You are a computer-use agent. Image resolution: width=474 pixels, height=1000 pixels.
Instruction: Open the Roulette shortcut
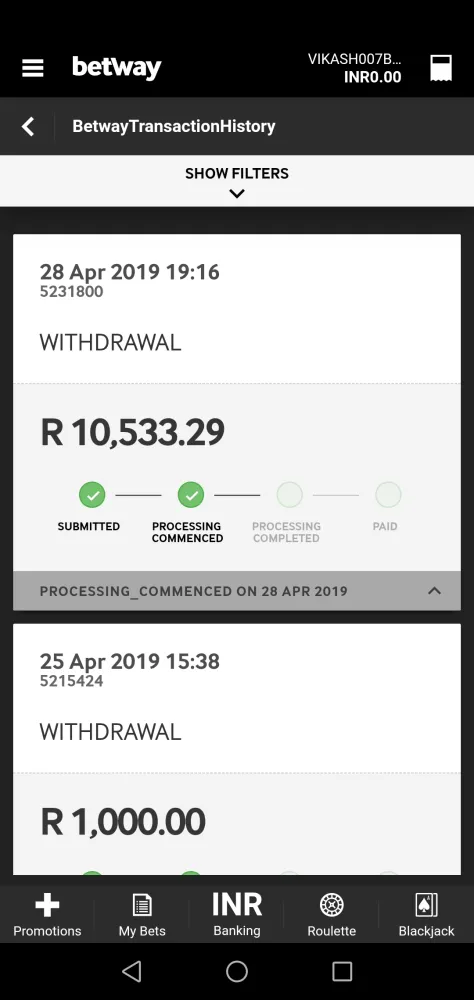click(332, 915)
